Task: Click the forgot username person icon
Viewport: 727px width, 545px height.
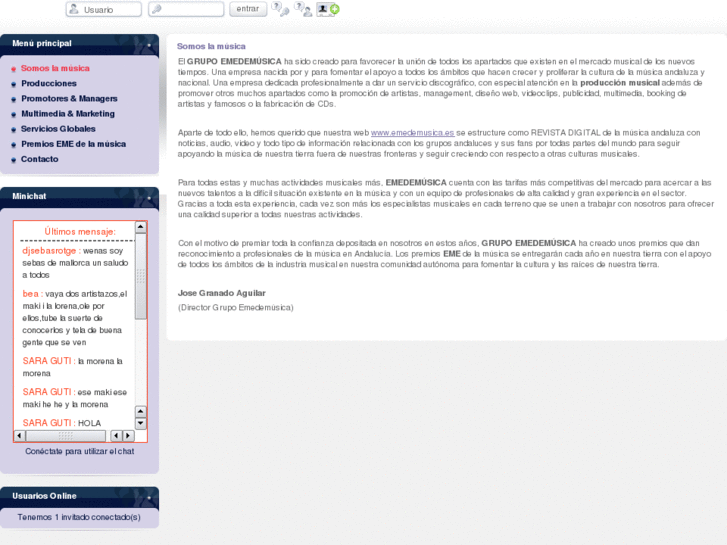Action: 304,9
